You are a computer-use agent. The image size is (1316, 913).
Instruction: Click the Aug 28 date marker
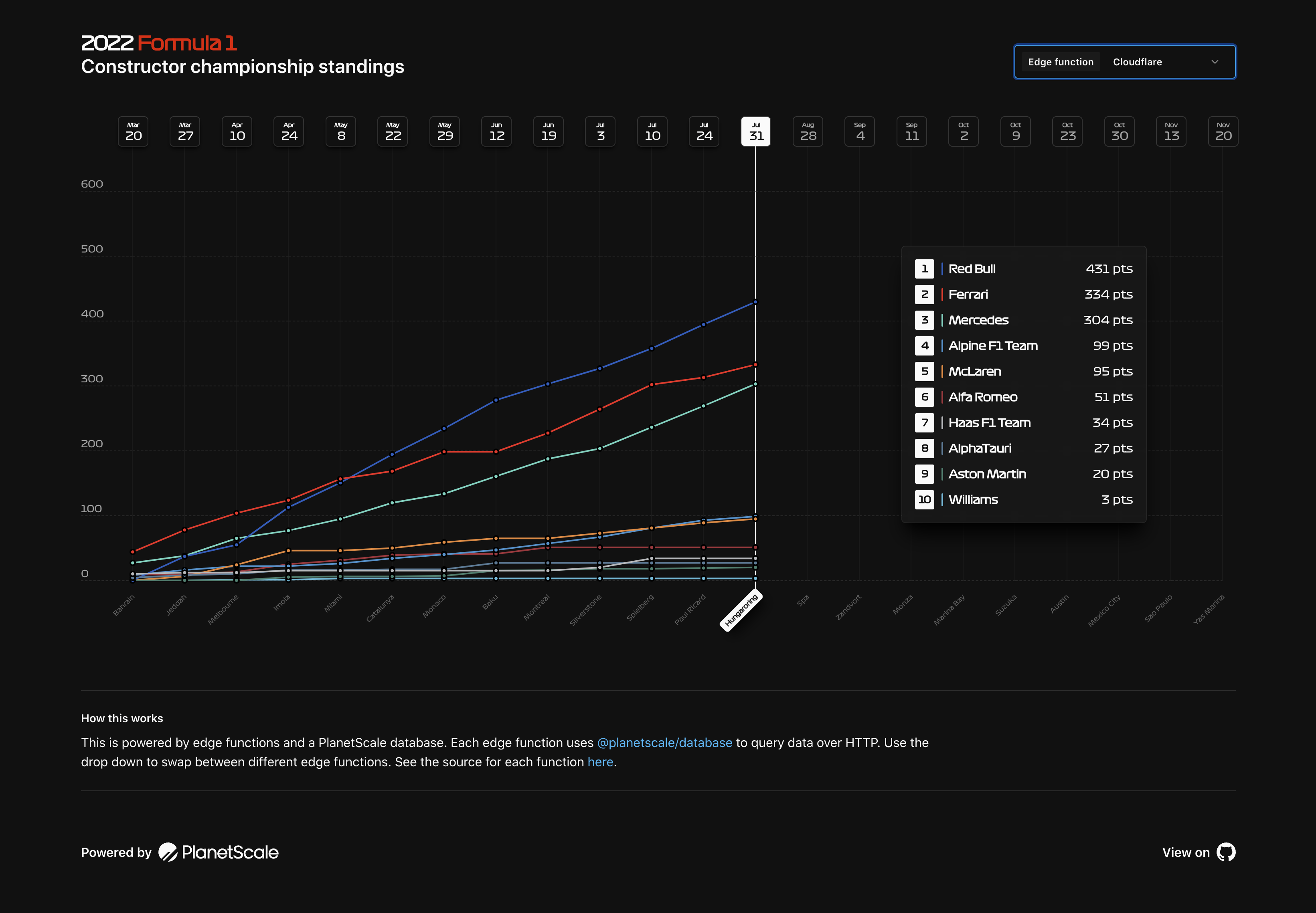808,131
